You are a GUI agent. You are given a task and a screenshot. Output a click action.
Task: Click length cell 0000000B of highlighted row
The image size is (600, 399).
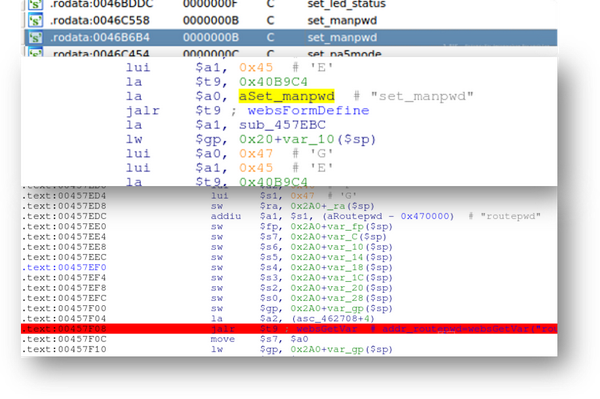tap(211, 37)
